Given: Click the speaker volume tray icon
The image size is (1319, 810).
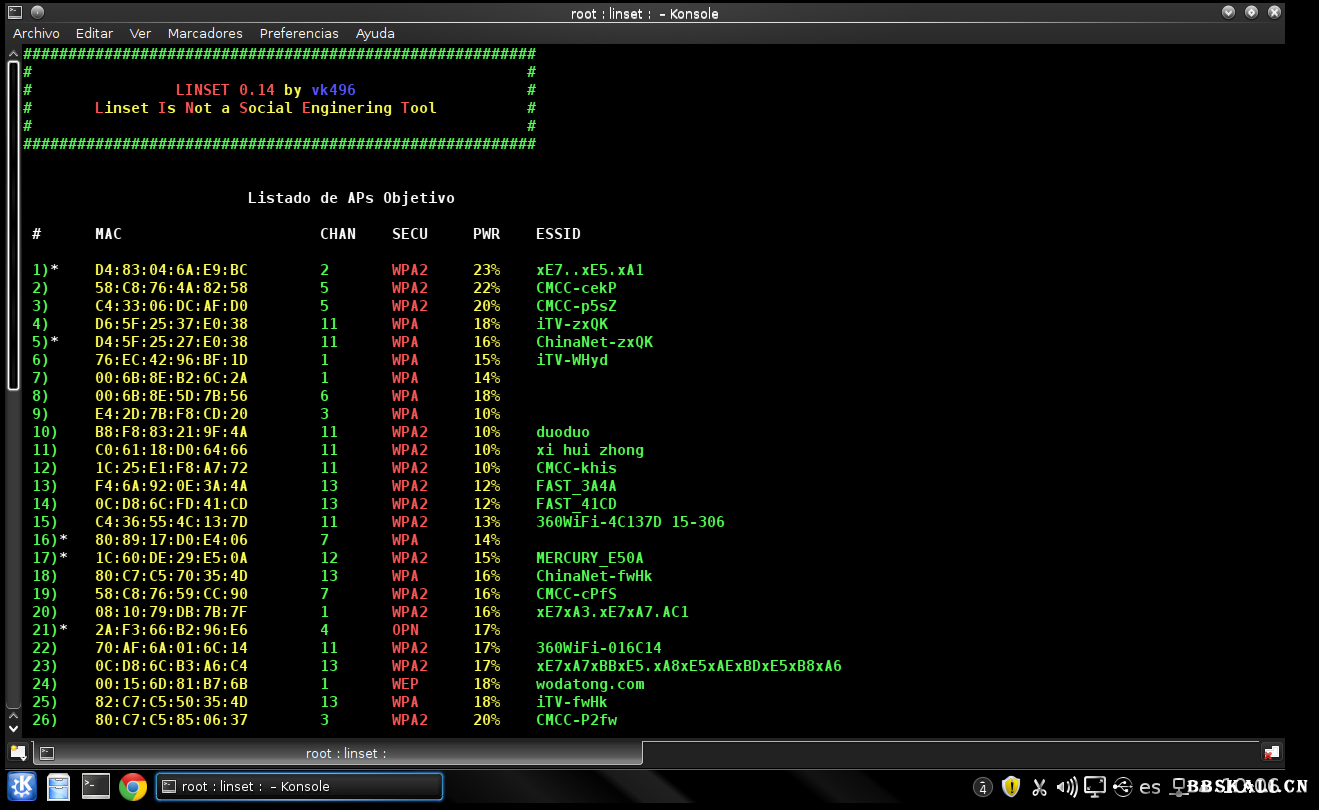Looking at the screenshot, I should click(1067, 787).
